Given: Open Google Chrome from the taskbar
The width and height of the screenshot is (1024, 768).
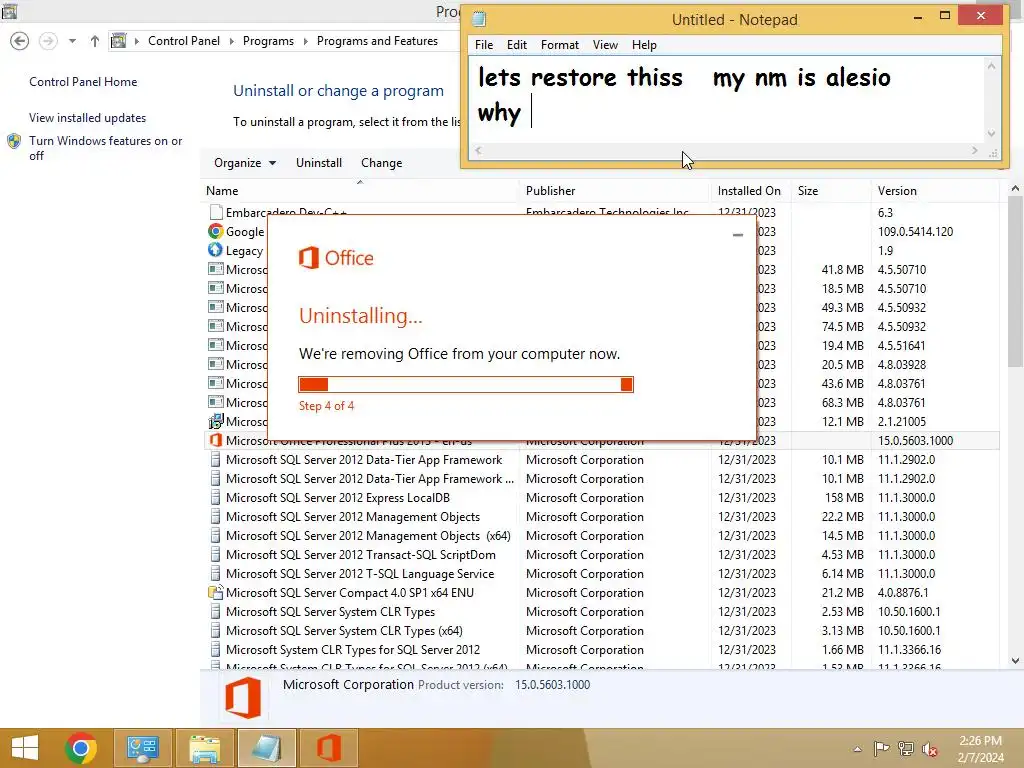Looking at the screenshot, I should (81, 748).
